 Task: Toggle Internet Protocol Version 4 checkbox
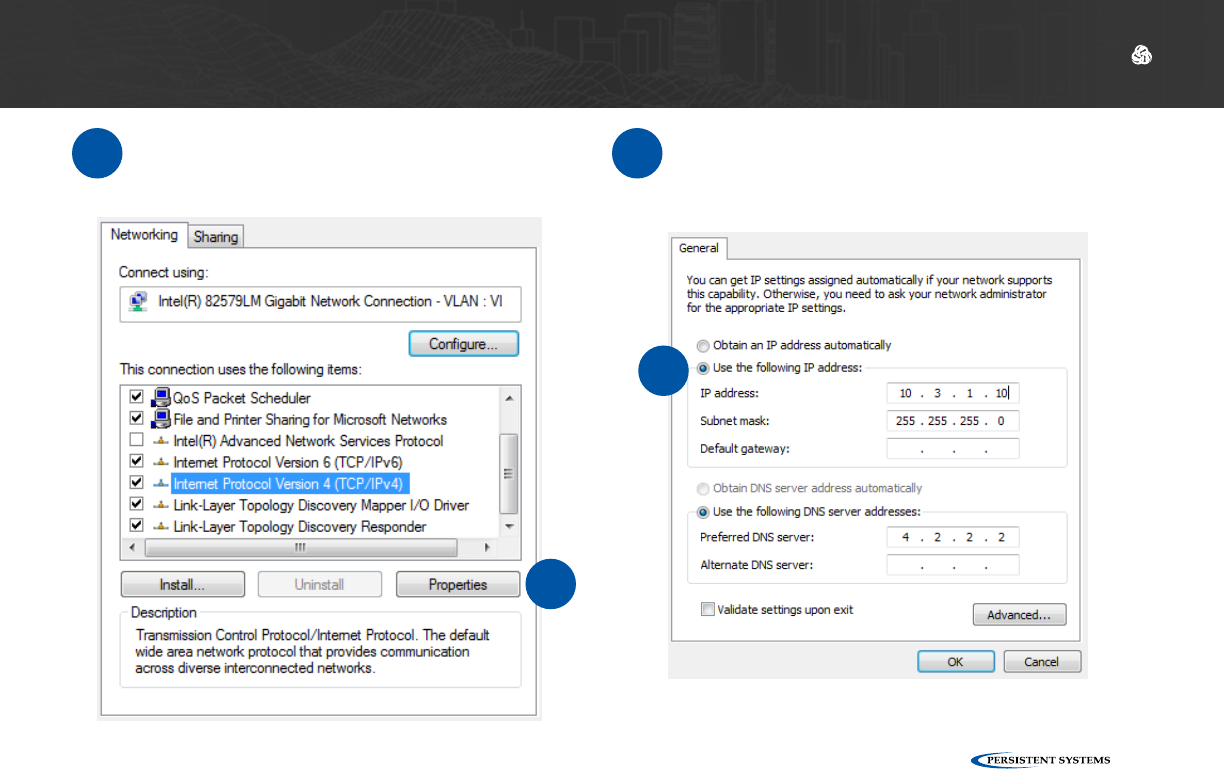point(137,483)
